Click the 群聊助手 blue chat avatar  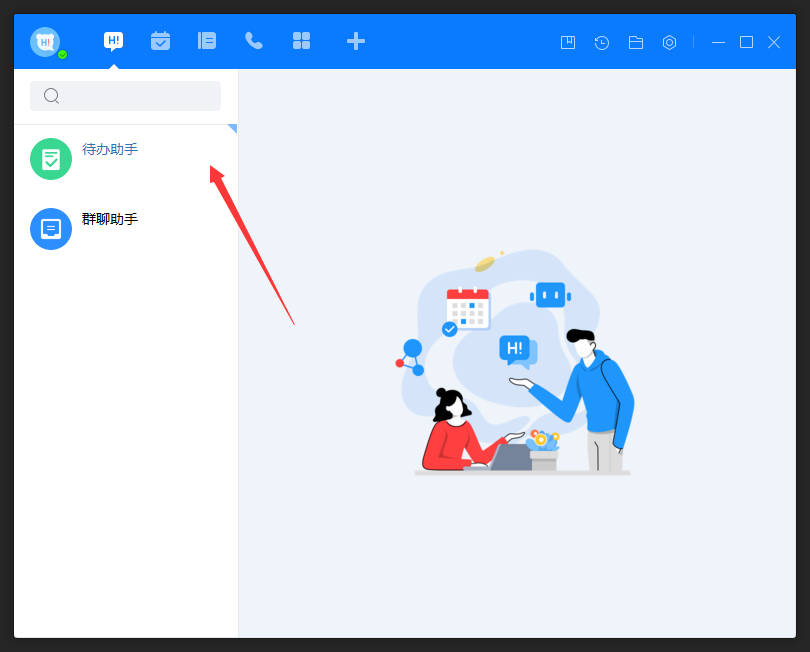click(x=51, y=228)
